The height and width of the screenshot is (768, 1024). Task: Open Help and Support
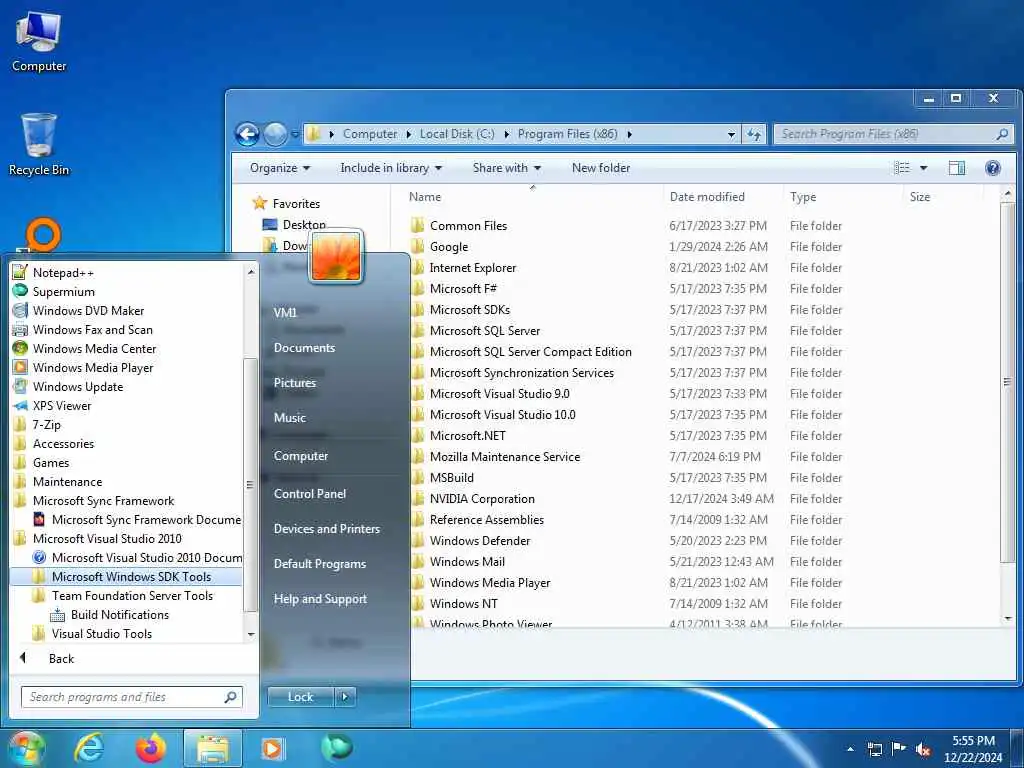tap(320, 599)
